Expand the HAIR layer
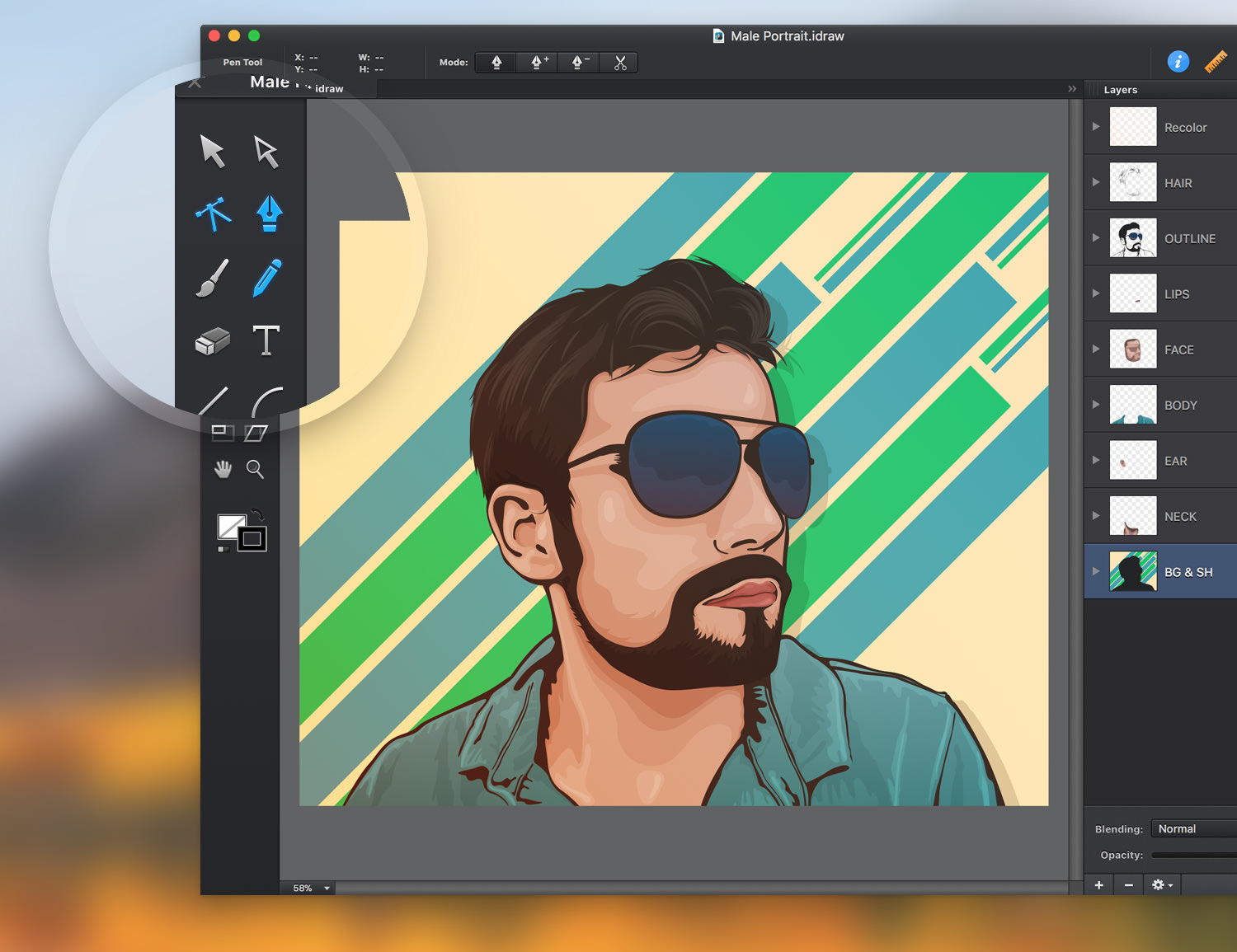The image size is (1237, 952). point(1096,182)
